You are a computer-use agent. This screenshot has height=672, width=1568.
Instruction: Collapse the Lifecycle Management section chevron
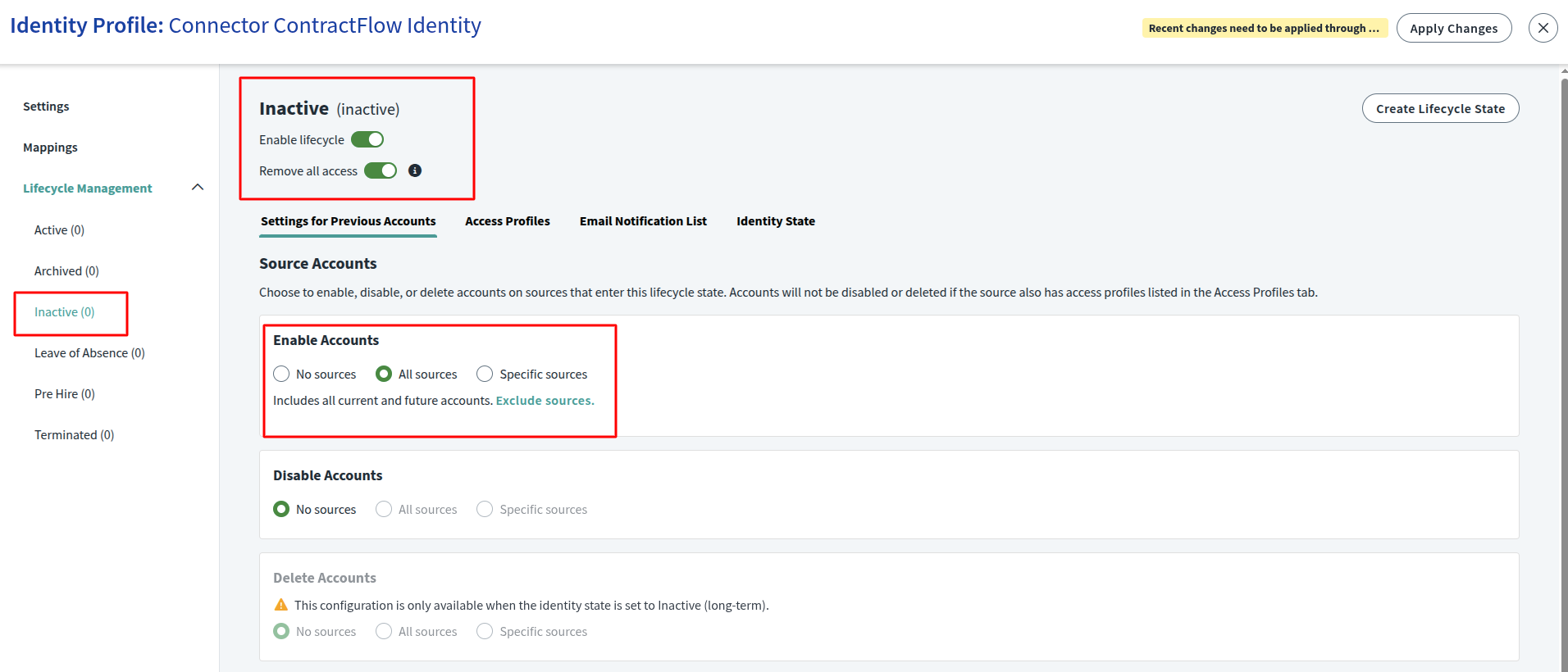pyautogui.click(x=198, y=188)
